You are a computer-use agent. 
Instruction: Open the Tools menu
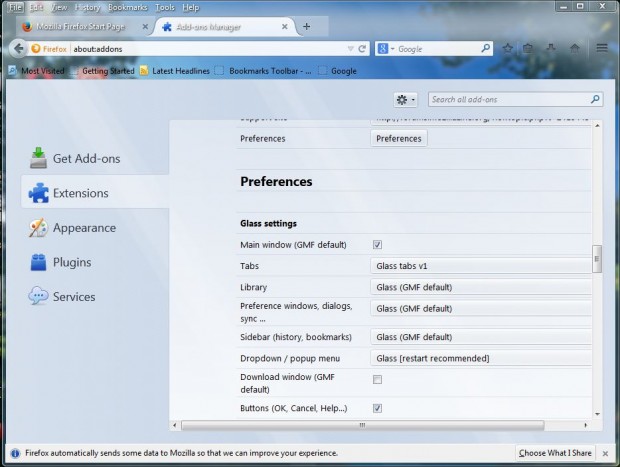coord(164,7)
